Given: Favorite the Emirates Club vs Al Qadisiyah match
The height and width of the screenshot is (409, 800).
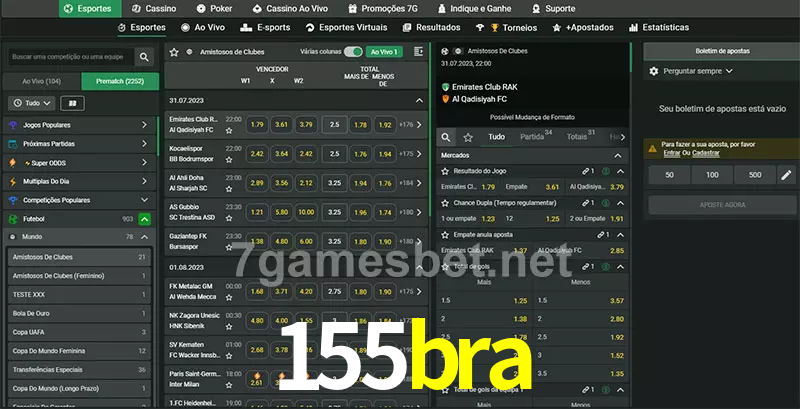Looking at the screenshot, I should [x=229, y=131].
